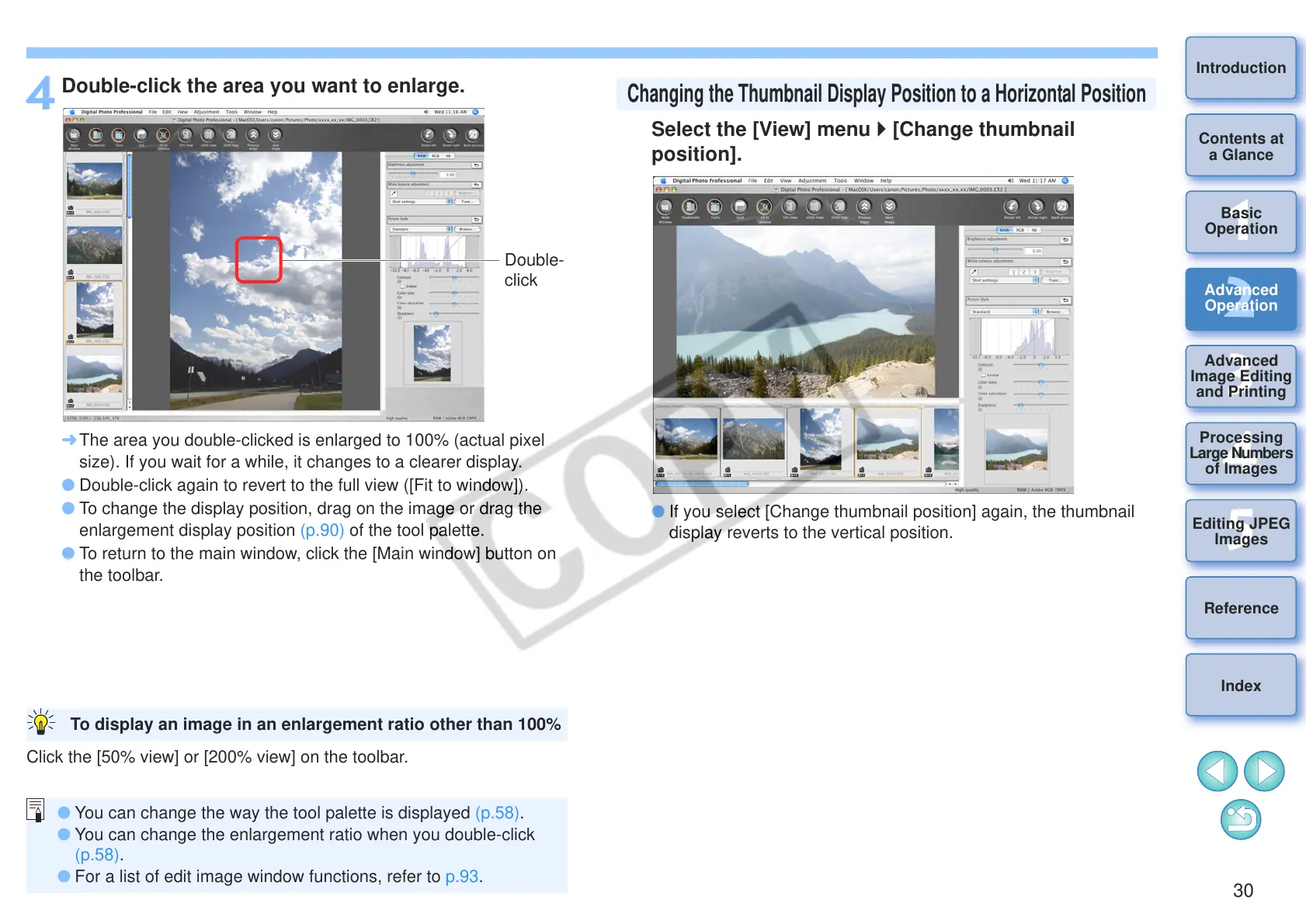Select Fit to window icon in step 4 screenshot

(163, 136)
